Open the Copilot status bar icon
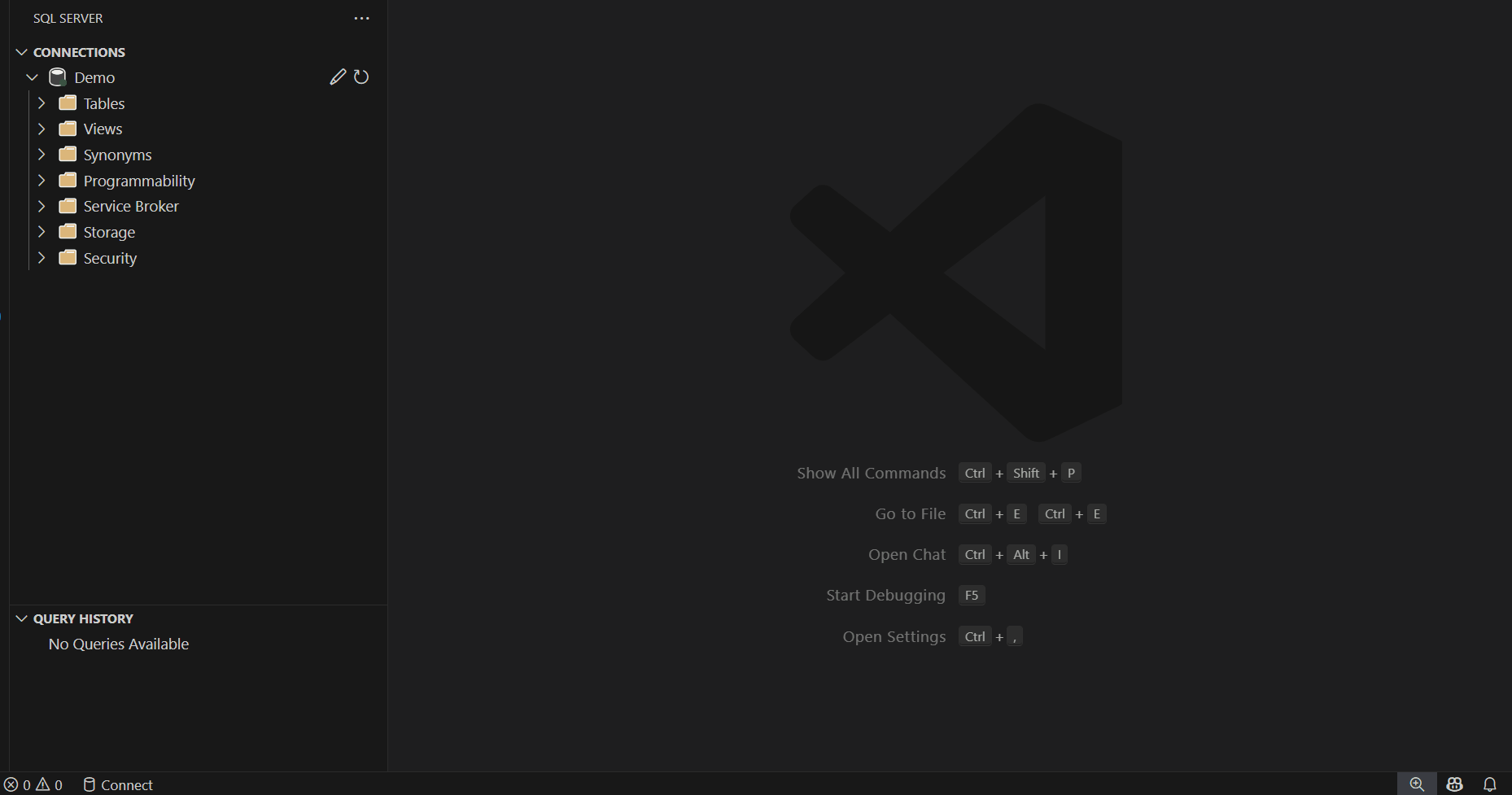 (1455, 784)
